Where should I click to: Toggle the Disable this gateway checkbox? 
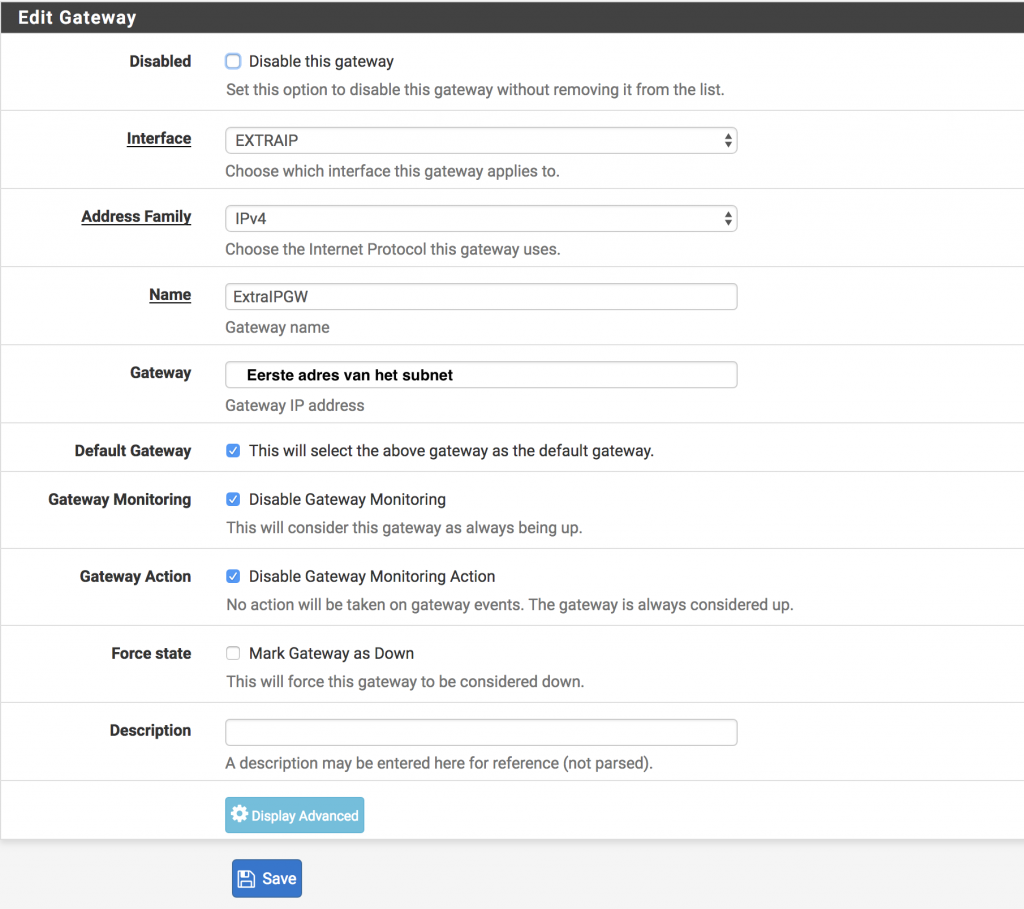pos(233,61)
